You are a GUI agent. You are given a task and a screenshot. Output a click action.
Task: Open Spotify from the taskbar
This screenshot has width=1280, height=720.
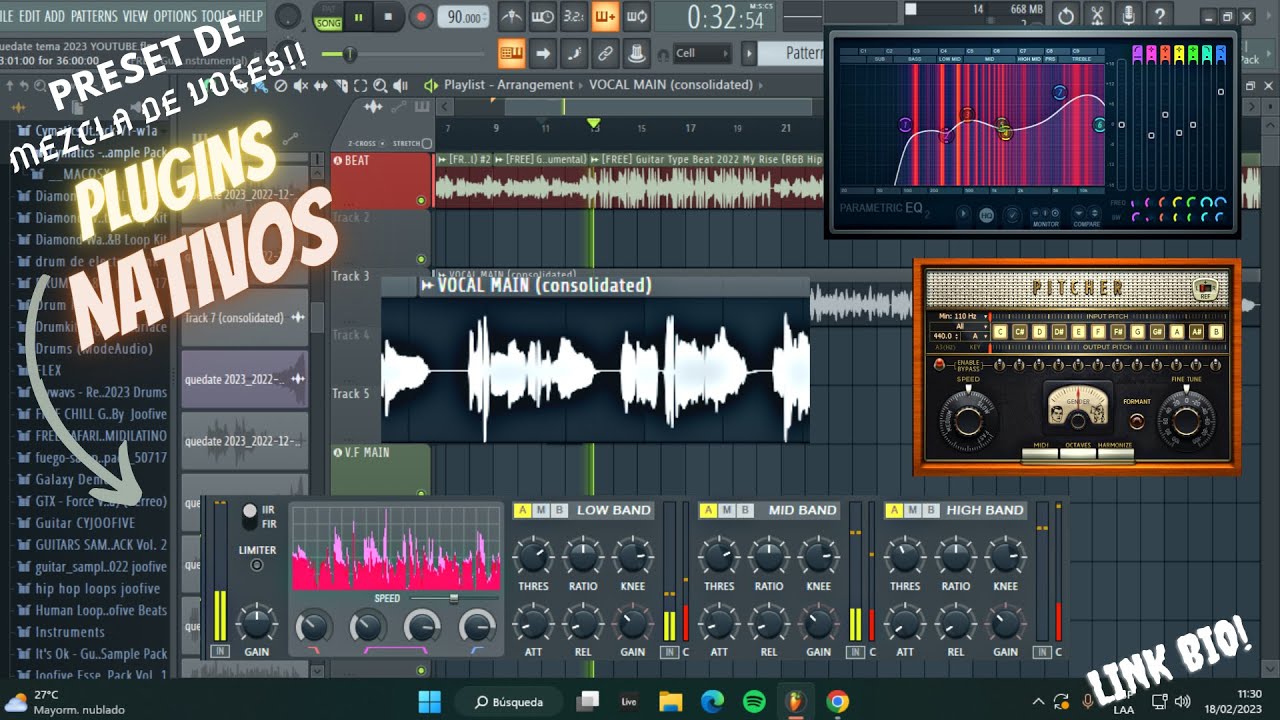[x=754, y=701]
